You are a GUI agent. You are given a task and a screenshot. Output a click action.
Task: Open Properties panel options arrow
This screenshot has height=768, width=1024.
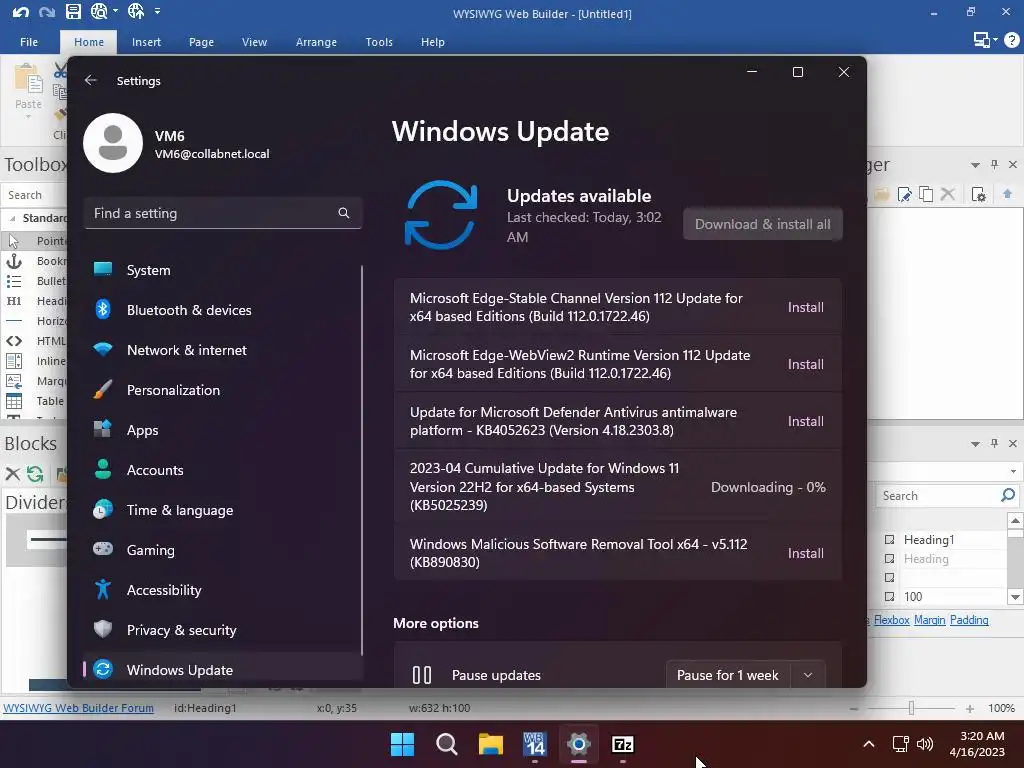click(975, 444)
